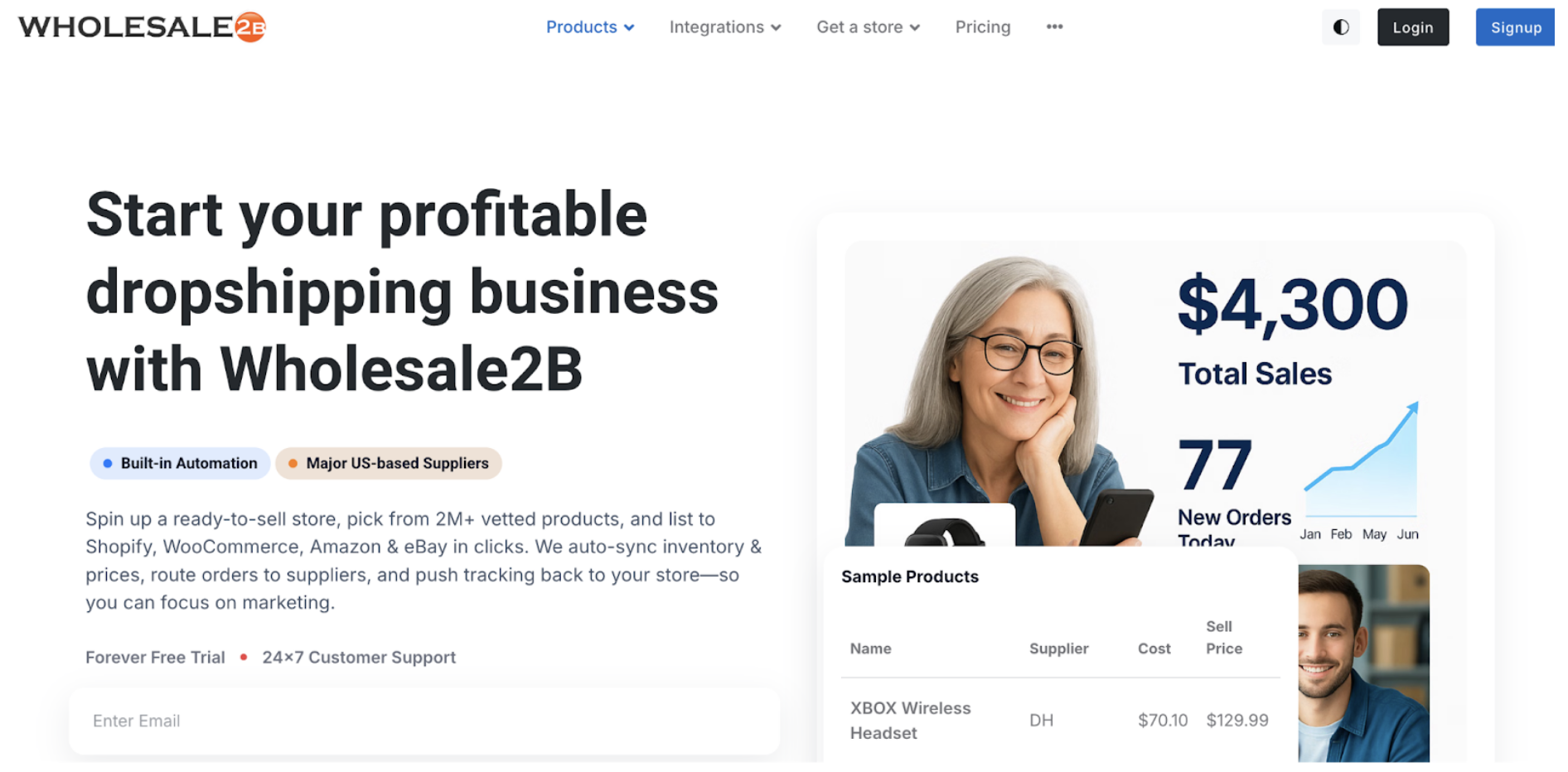Click the Login button

[x=1412, y=27]
